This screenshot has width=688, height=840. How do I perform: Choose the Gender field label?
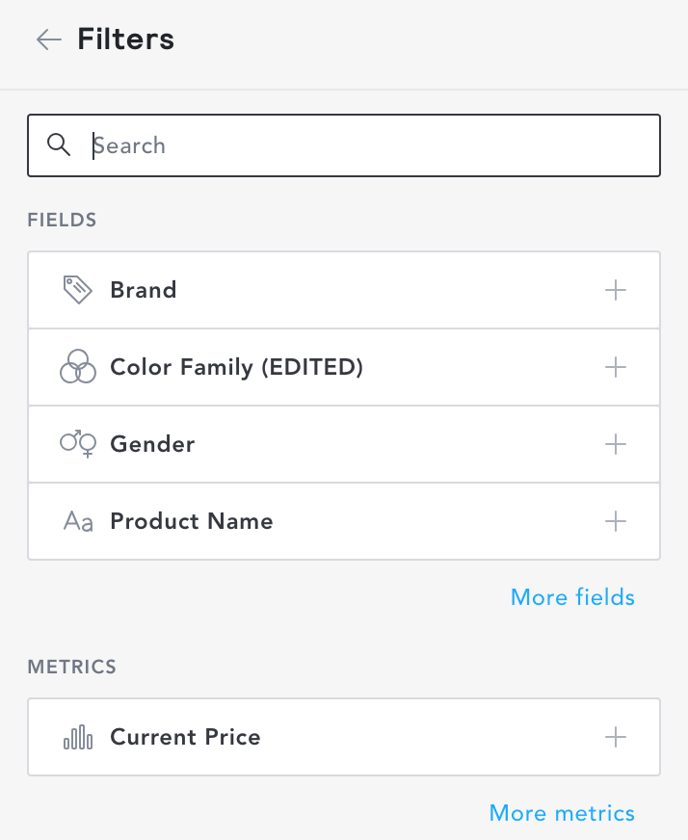click(153, 444)
